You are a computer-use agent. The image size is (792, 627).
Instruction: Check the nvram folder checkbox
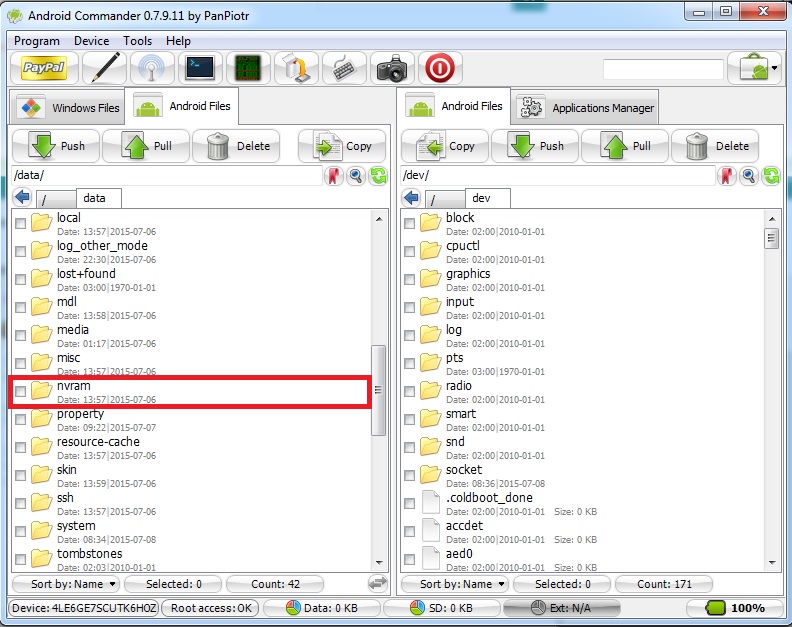tap(20, 392)
